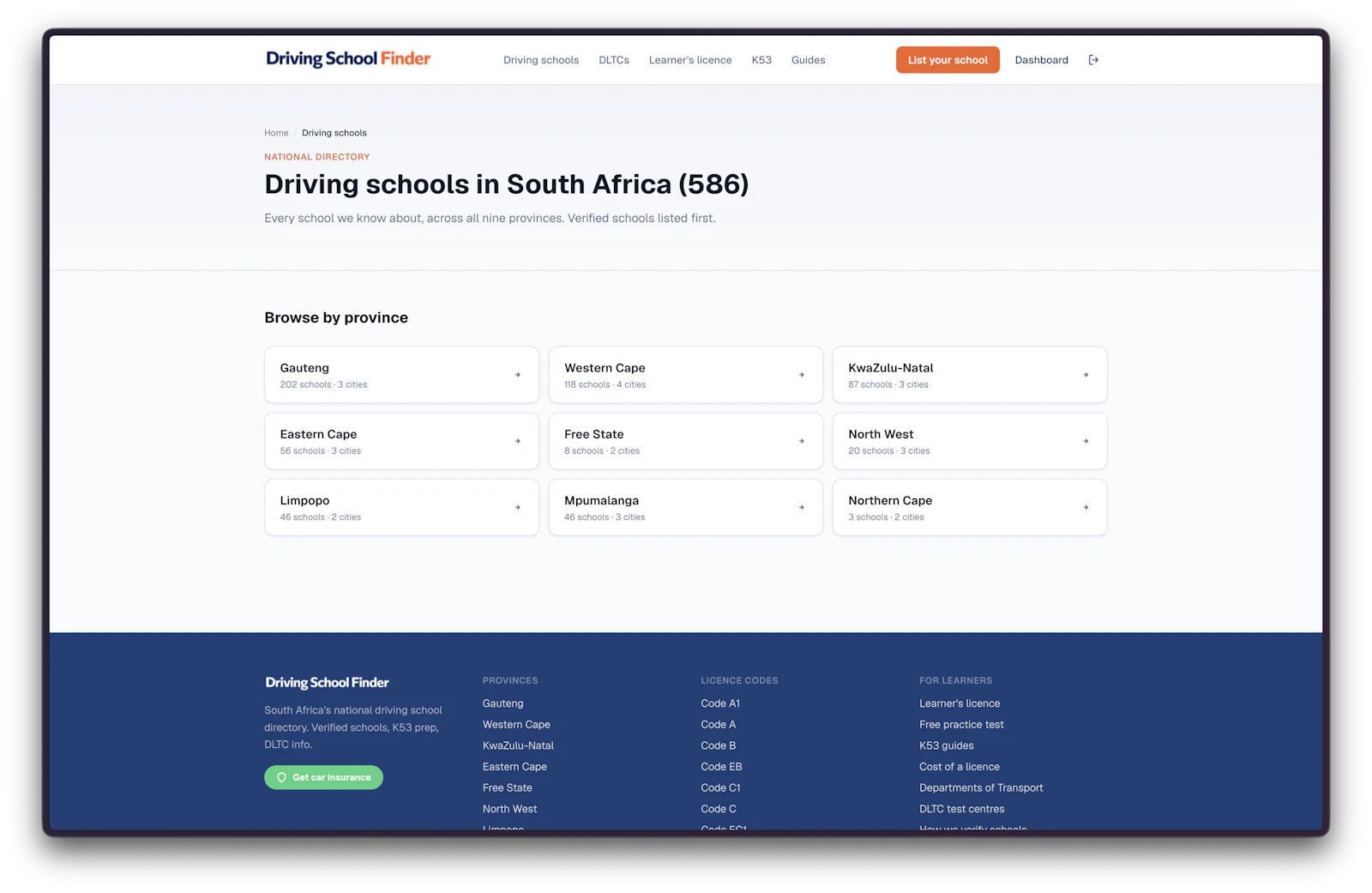Click the NATIONAL DIRECTORY label
This screenshot has width=1372, height=893.
[x=317, y=157]
